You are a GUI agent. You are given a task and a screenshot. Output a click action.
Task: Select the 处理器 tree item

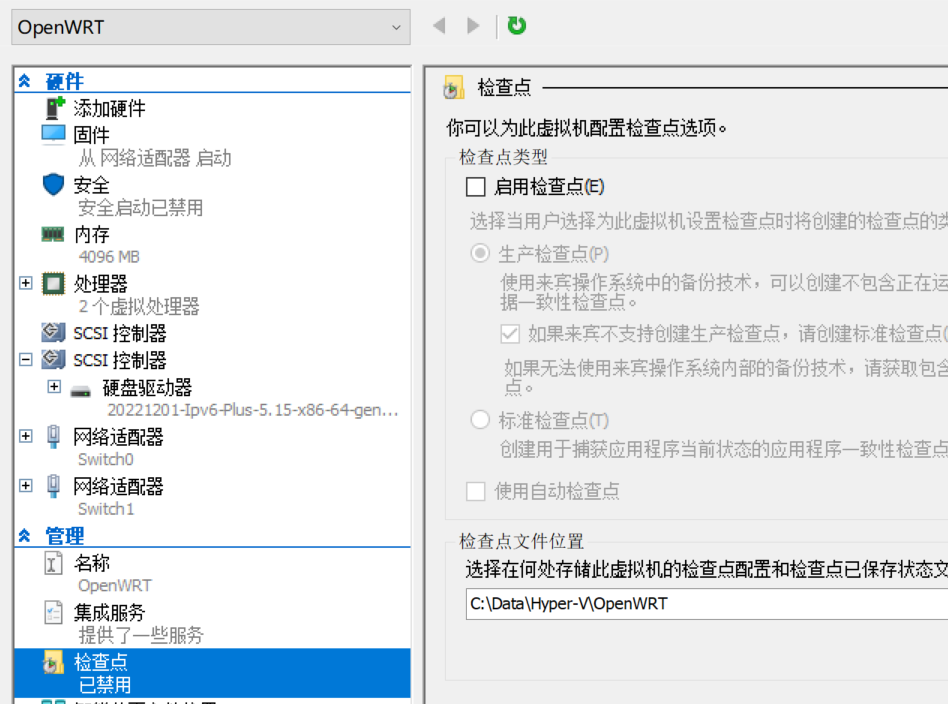100,284
